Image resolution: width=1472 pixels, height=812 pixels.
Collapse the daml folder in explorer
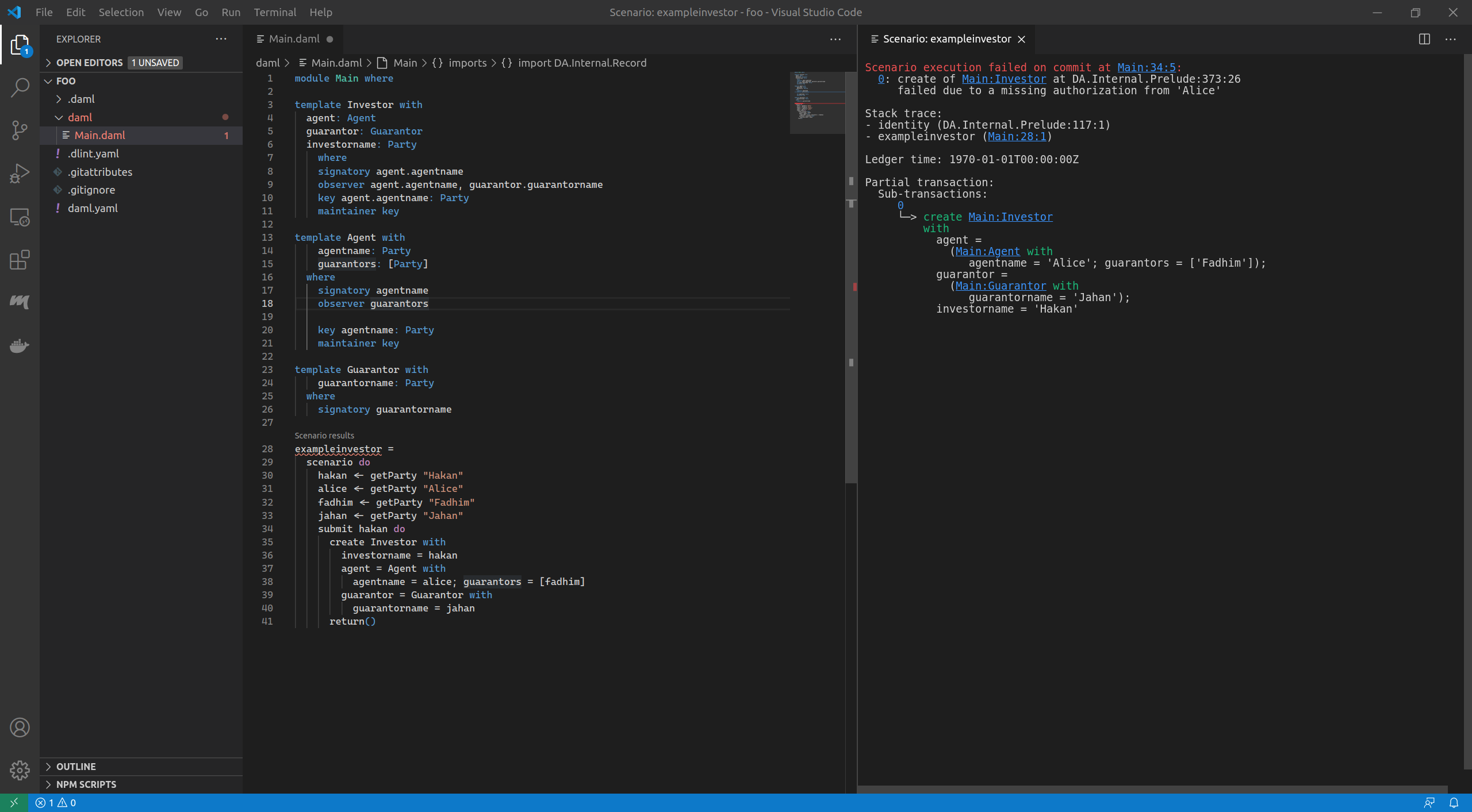(59, 117)
